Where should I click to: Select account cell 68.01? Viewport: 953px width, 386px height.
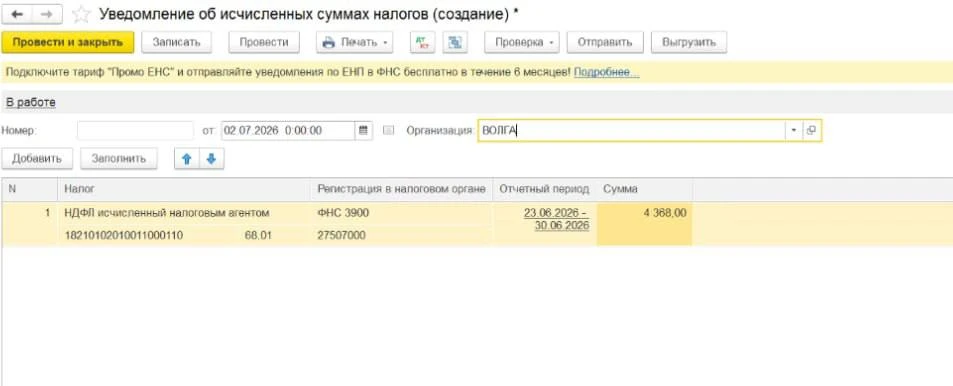258,235
